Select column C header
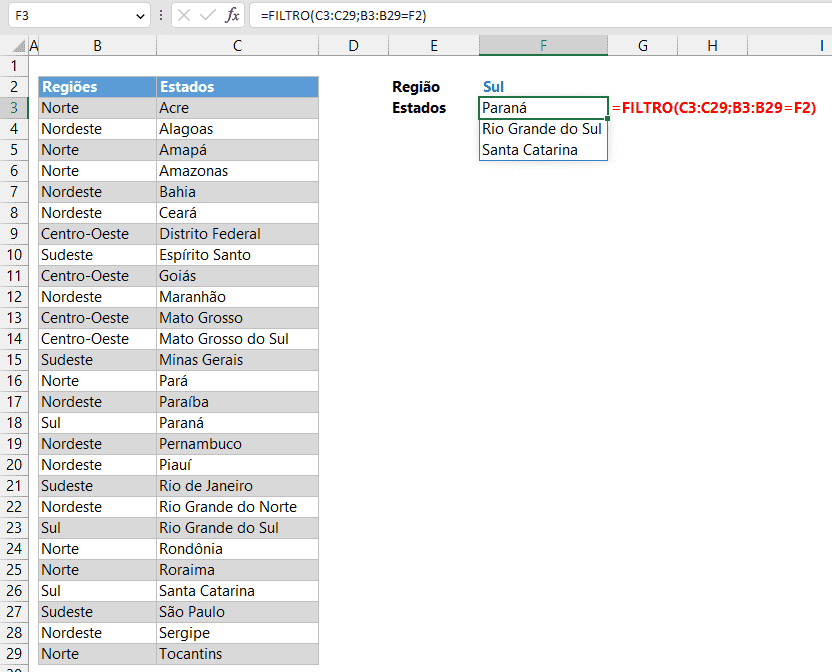 (x=237, y=46)
